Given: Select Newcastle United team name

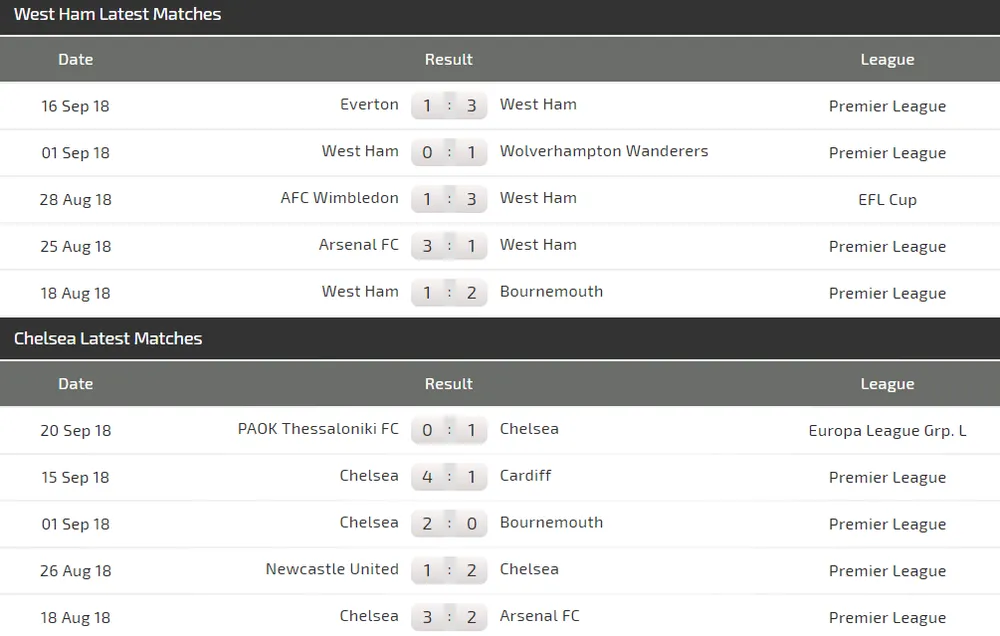Looking at the screenshot, I should coord(332,569).
